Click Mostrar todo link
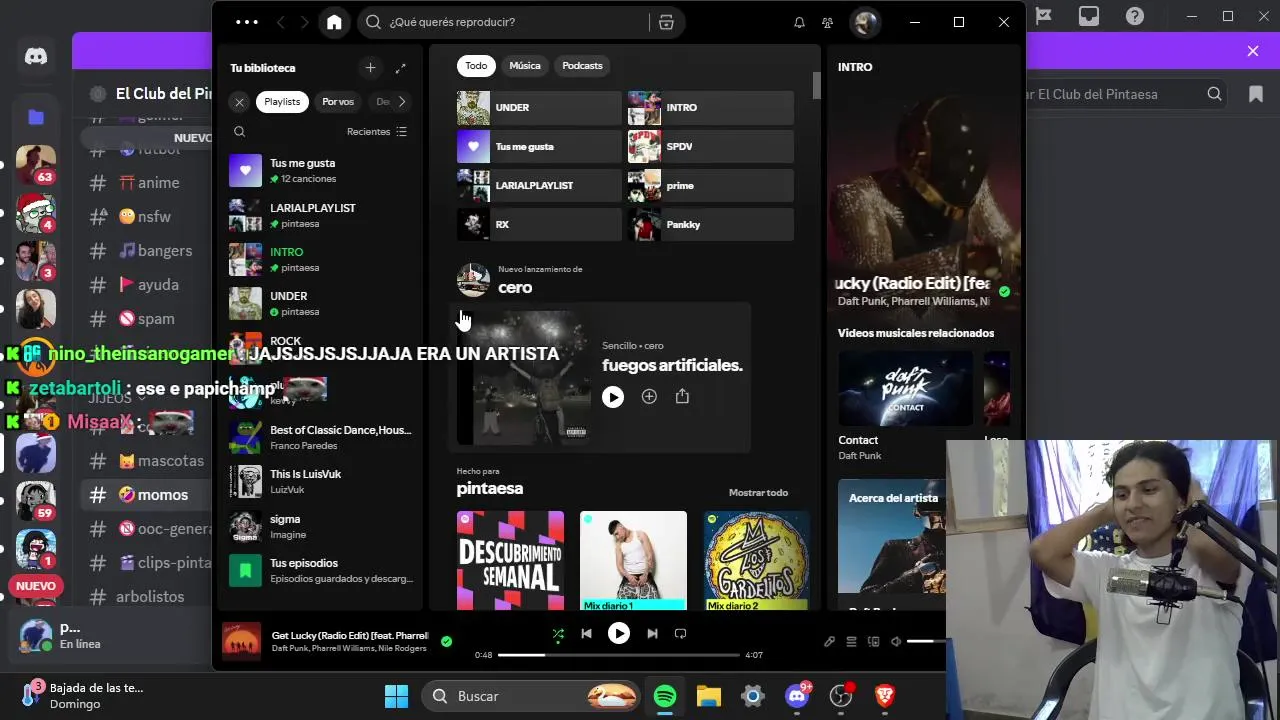 pos(758,492)
